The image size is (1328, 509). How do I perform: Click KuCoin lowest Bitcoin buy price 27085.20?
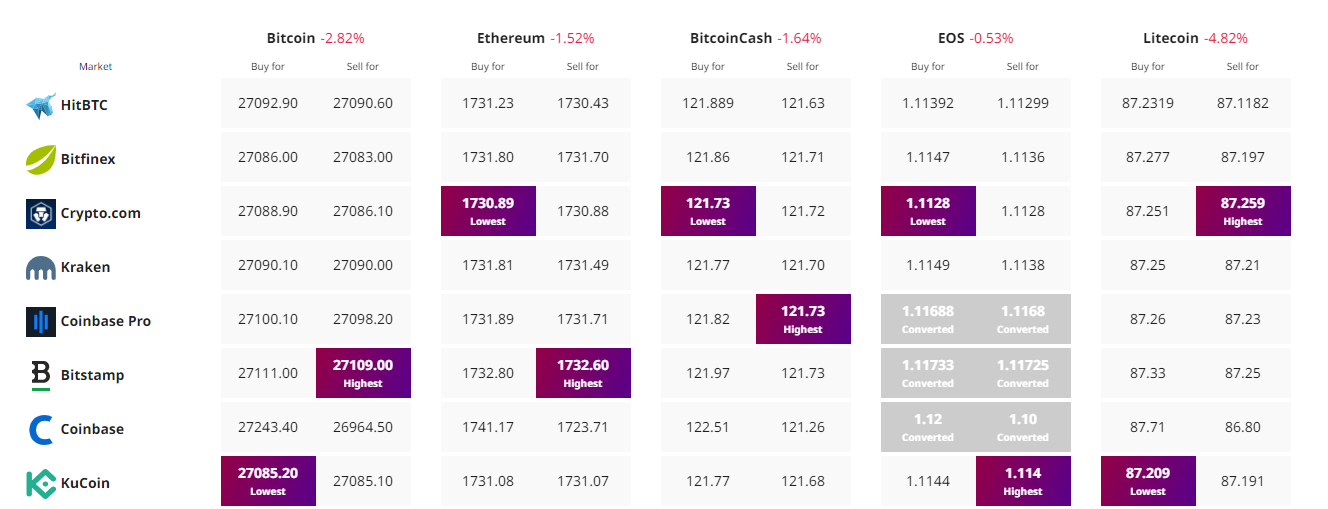click(268, 481)
